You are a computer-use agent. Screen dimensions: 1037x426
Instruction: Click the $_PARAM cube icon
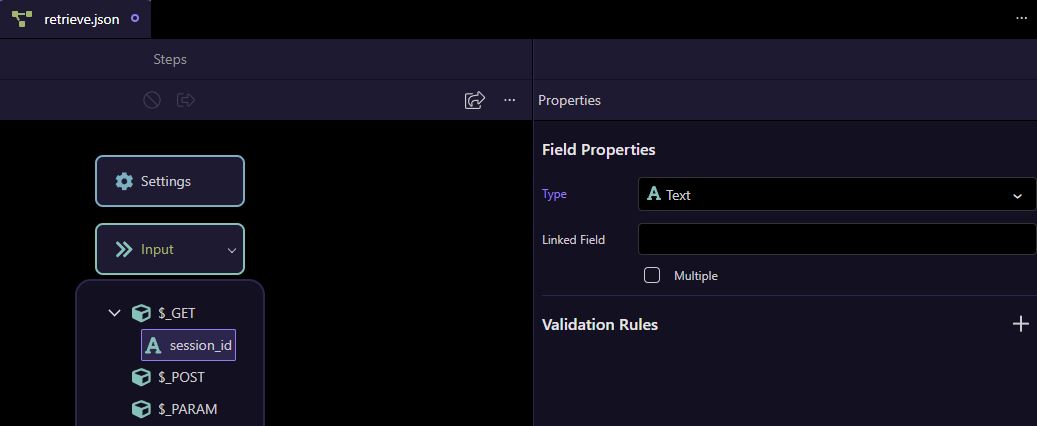141,409
